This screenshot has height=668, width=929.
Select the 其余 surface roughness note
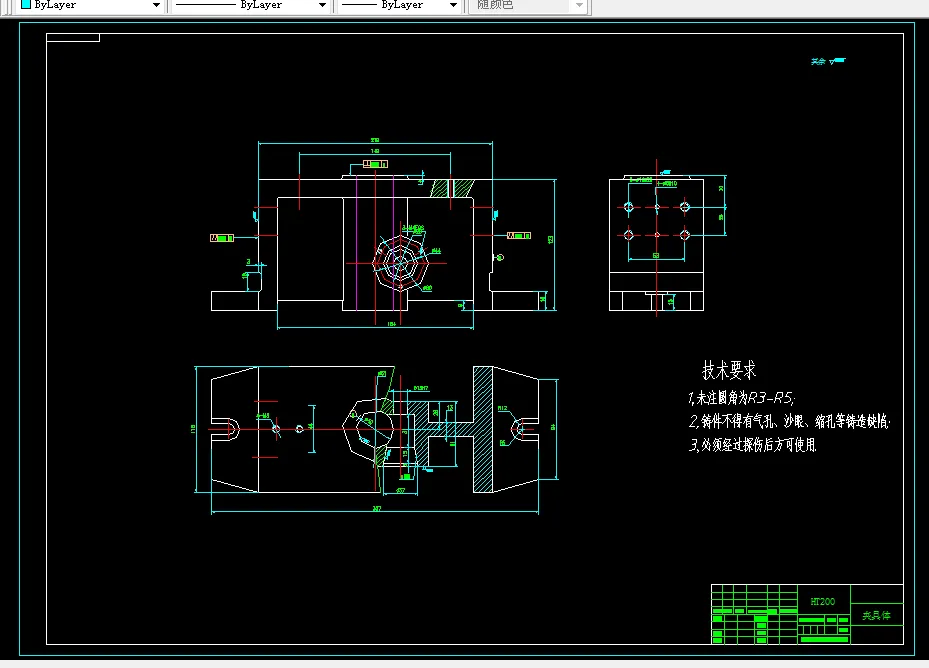[x=828, y=61]
